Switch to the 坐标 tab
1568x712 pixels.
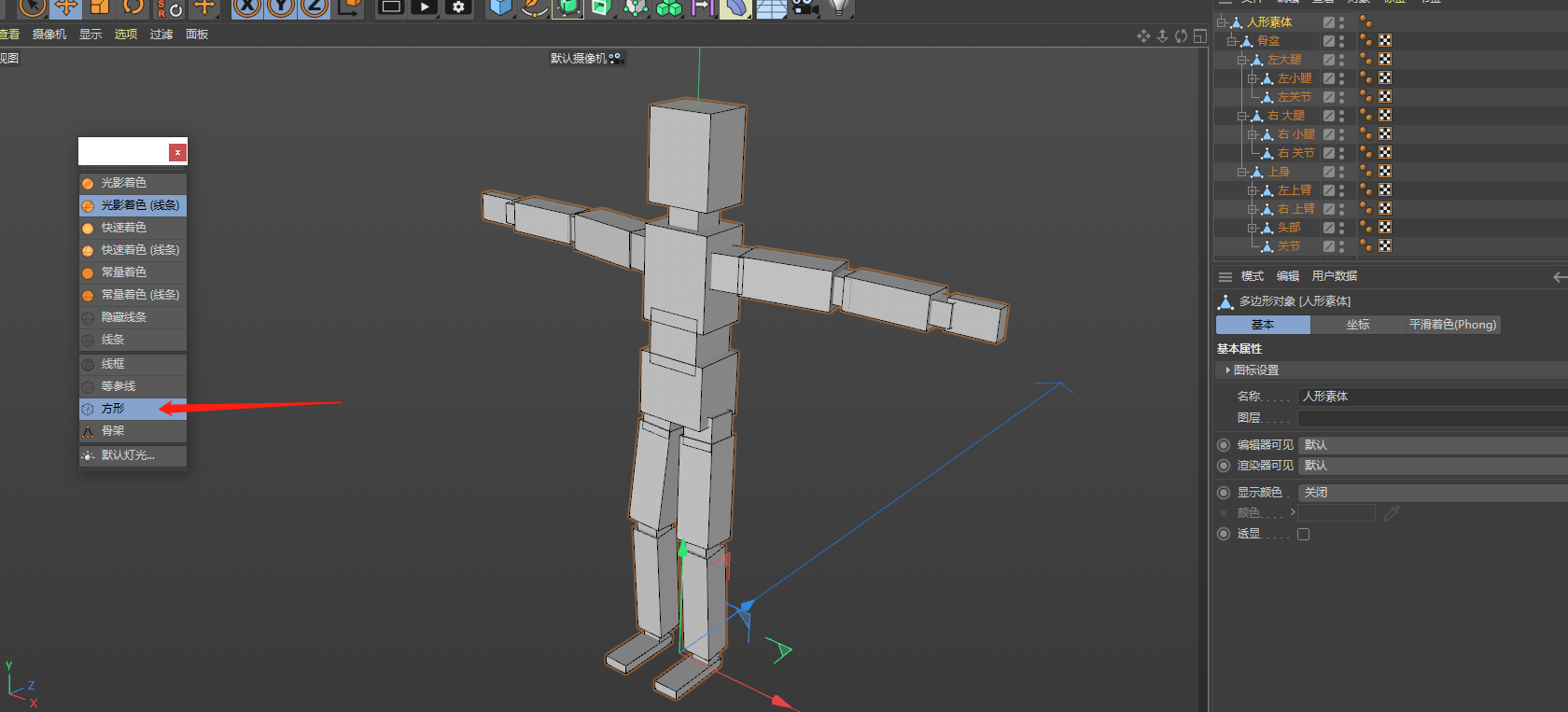(x=1358, y=325)
